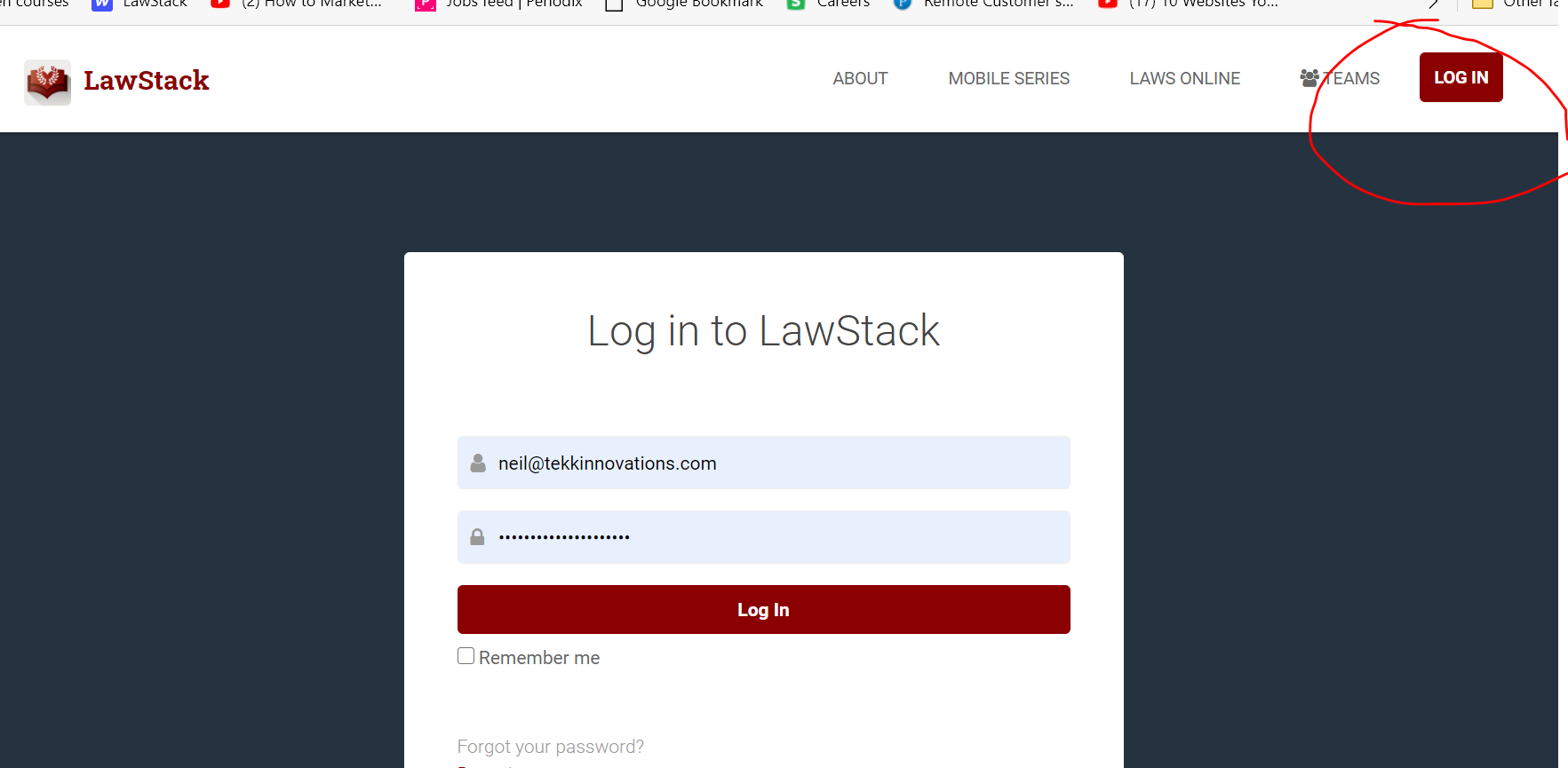
Task: Open the ABOUT menu item
Action: click(x=860, y=78)
